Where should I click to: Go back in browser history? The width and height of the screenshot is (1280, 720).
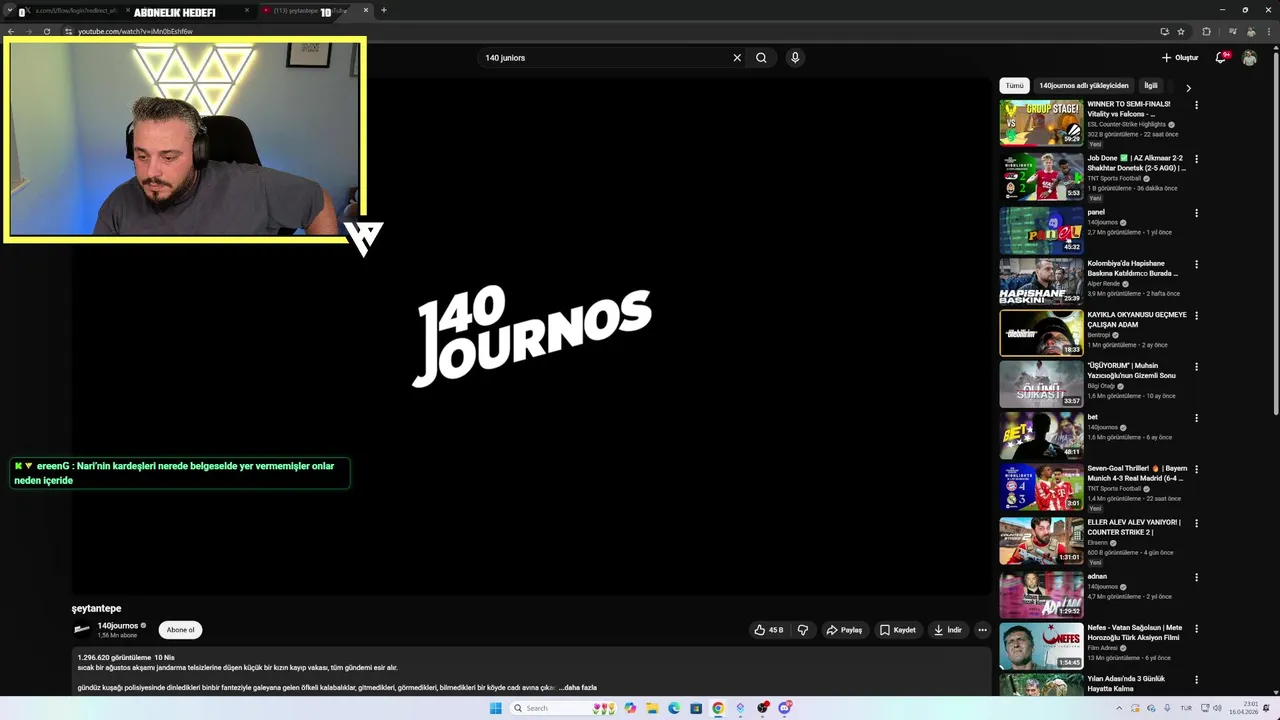(11, 31)
